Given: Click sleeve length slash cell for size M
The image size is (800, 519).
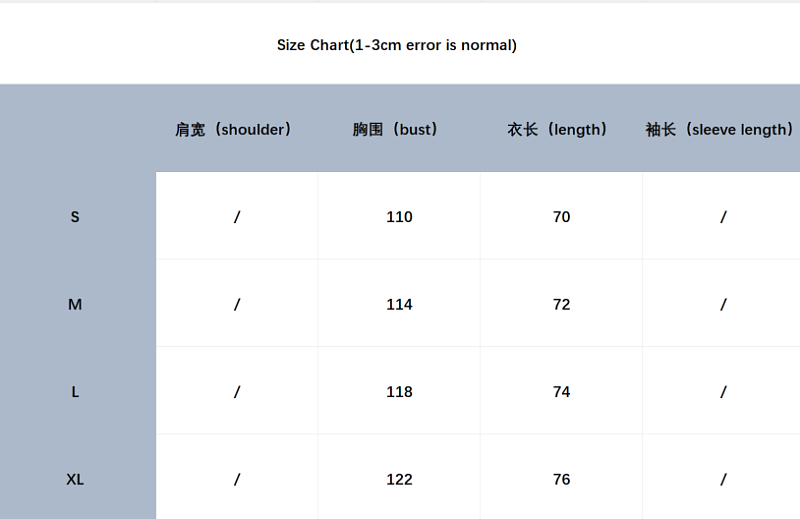Looking at the screenshot, I should click(723, 305).
